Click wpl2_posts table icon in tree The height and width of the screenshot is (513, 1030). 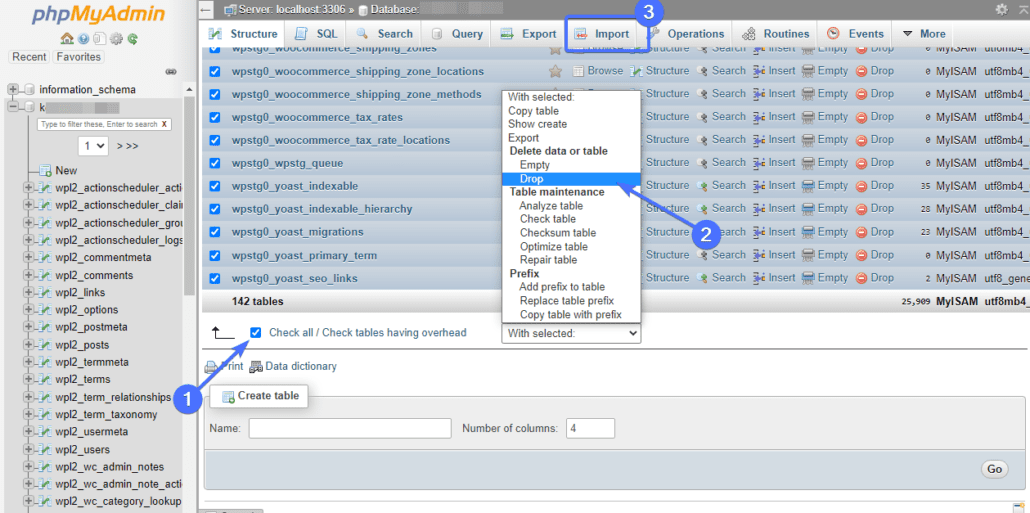[x=46, y=345]
